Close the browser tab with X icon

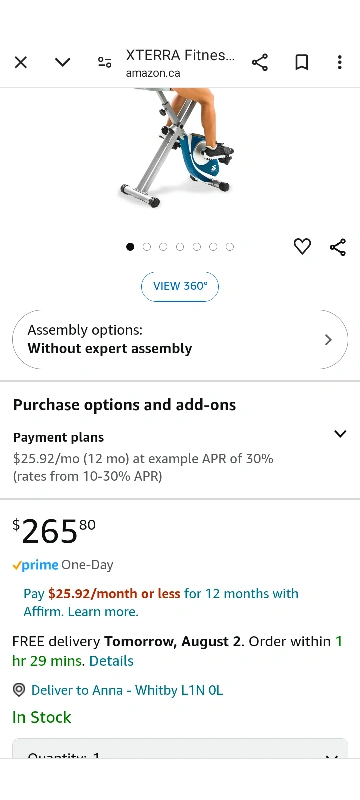20,62
